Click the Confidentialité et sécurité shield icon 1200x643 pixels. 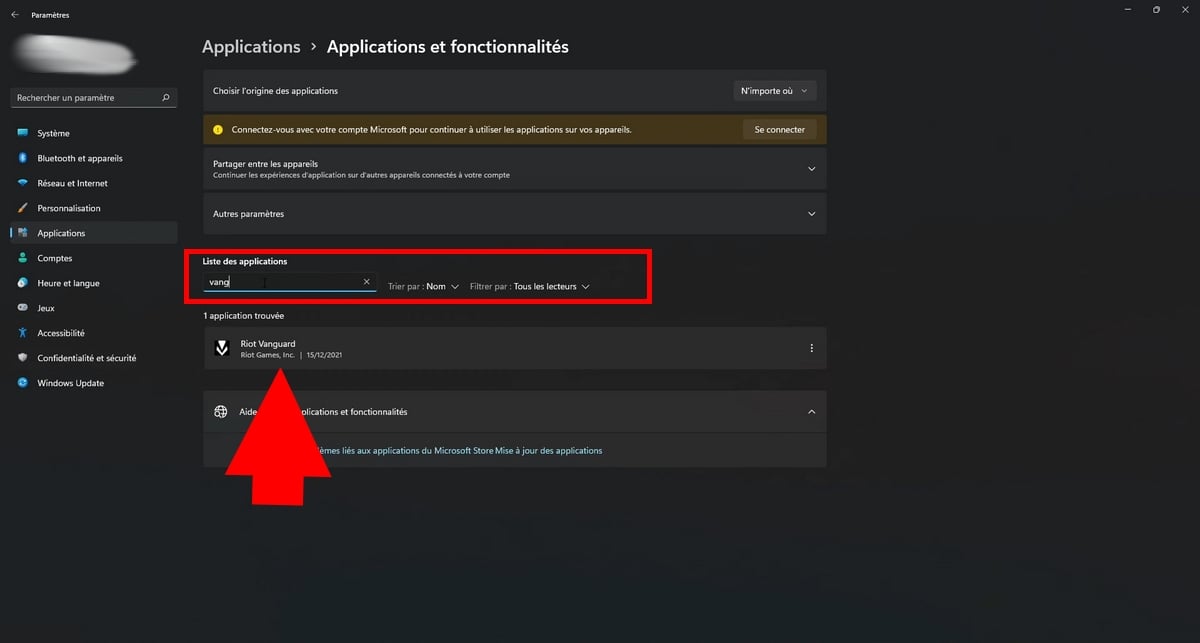(23, 358)
